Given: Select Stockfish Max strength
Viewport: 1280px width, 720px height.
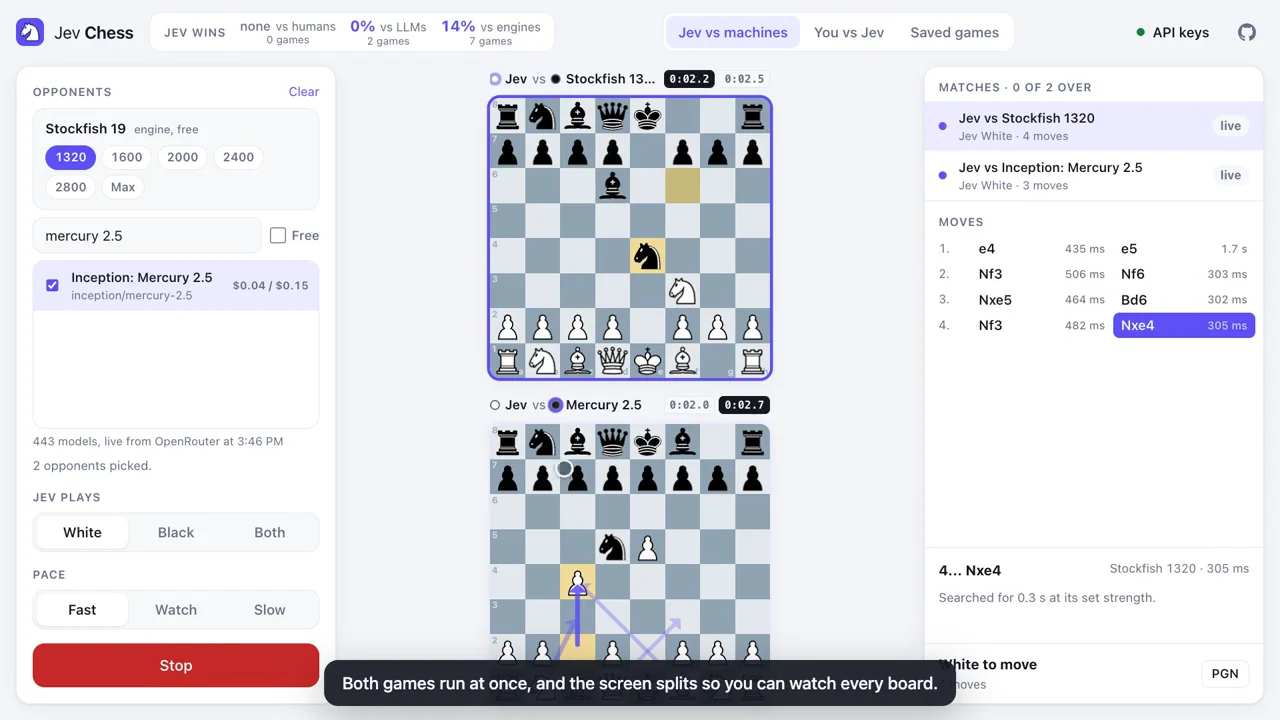Looking at the screenshot, I should (123, 187).
